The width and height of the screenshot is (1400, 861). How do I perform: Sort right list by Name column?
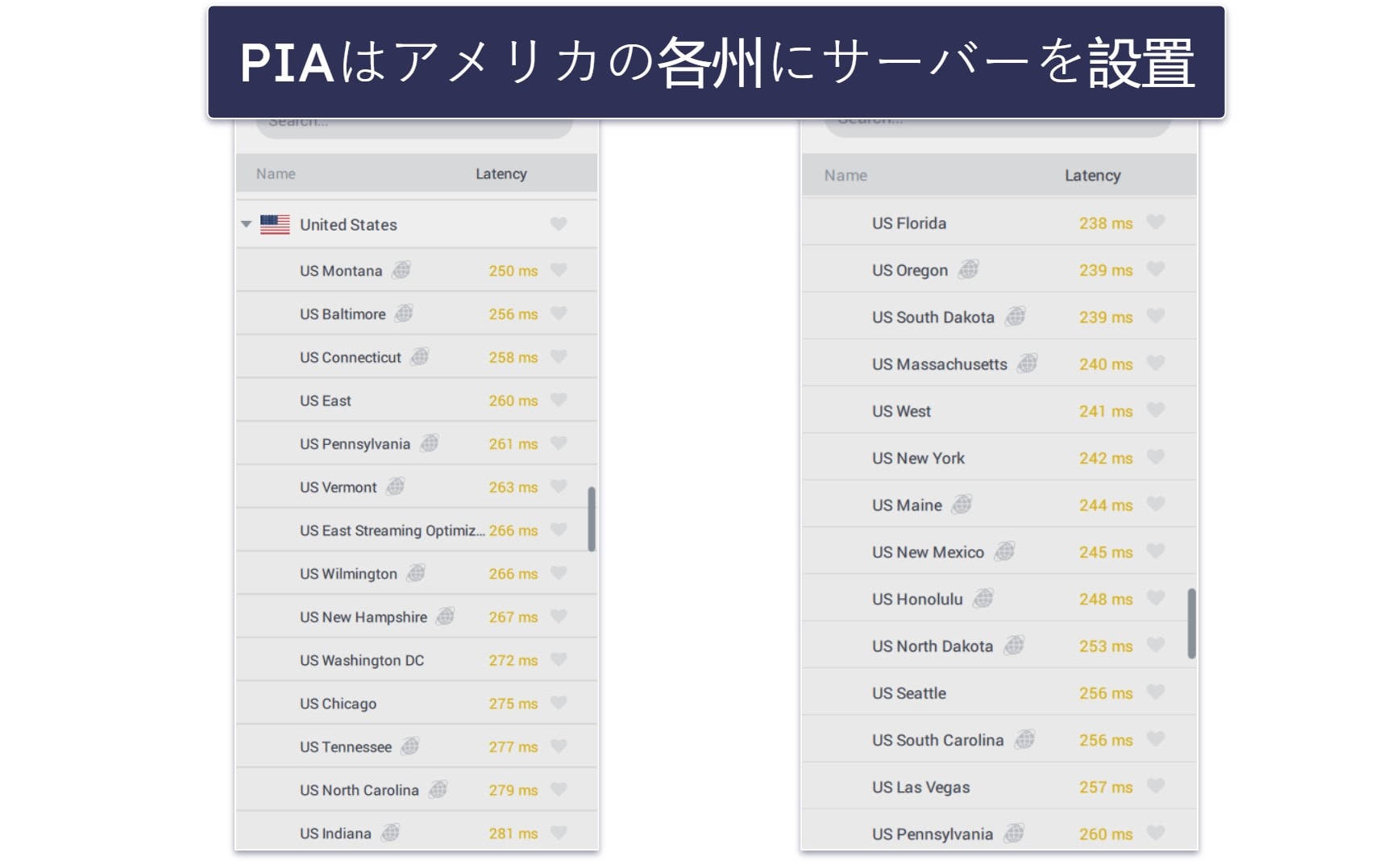click(x=845, y=175)
